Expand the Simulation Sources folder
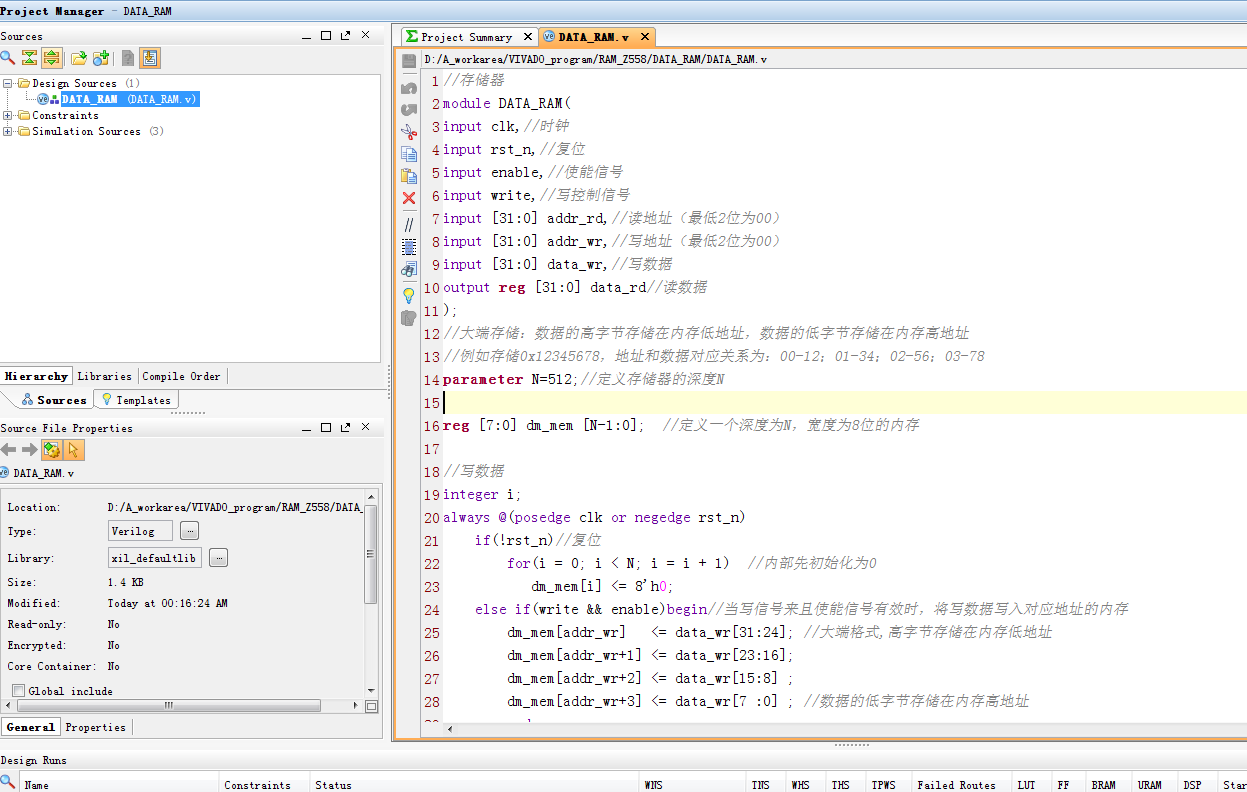The width and height of the screenshot is (1247, 792). [x=8, y=131]
